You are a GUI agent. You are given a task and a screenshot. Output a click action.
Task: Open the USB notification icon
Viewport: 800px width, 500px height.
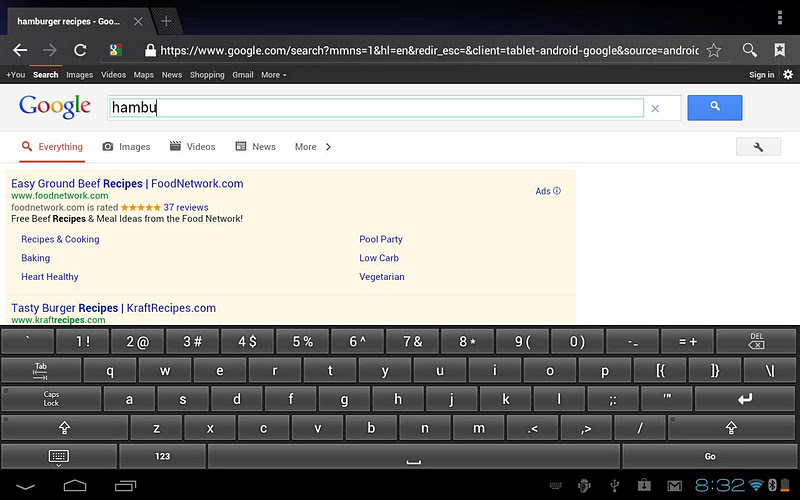pos(615,485)
